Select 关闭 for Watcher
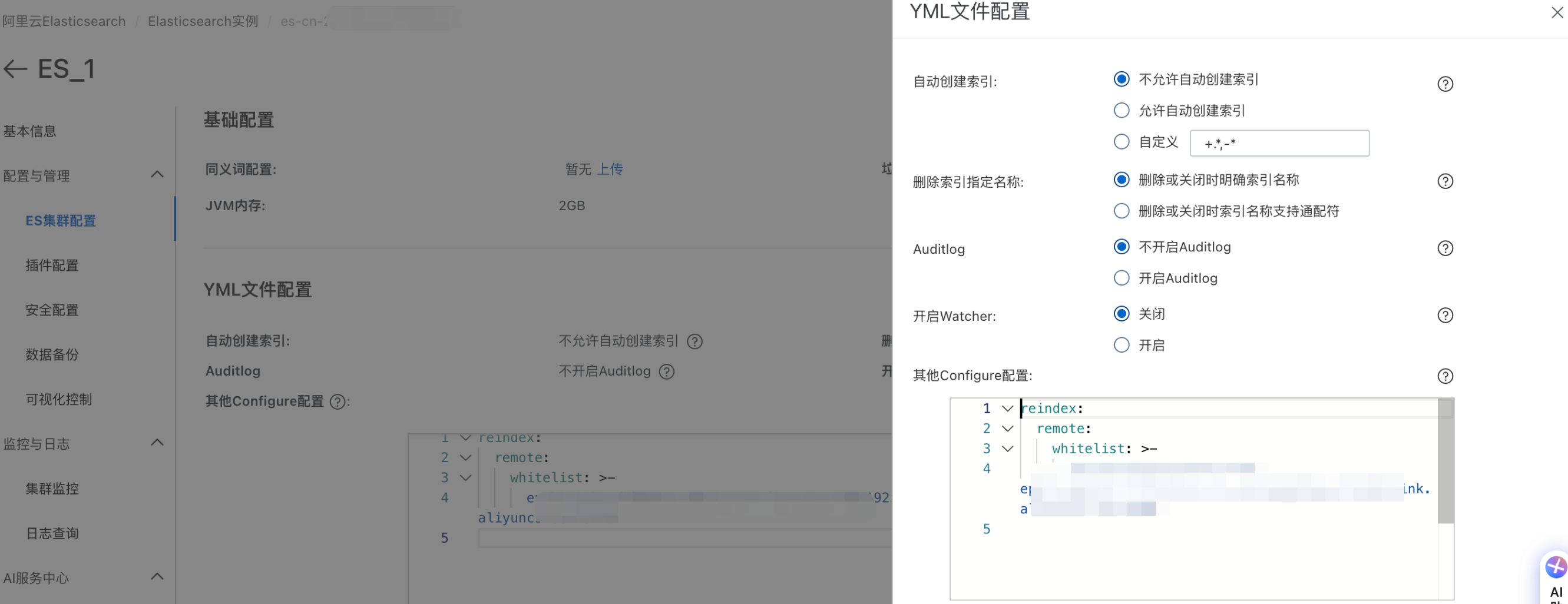Viewport: 1568px width, 604px height. [1121, 313]
